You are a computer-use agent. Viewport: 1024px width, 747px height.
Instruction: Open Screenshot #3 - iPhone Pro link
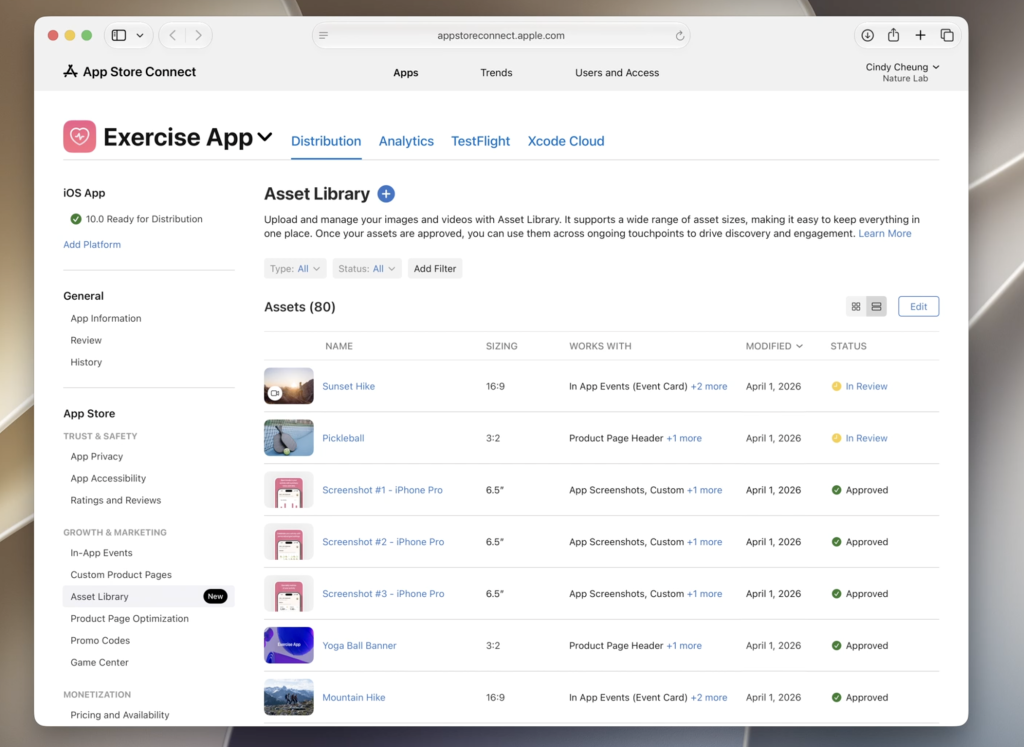tap(383, 594)
